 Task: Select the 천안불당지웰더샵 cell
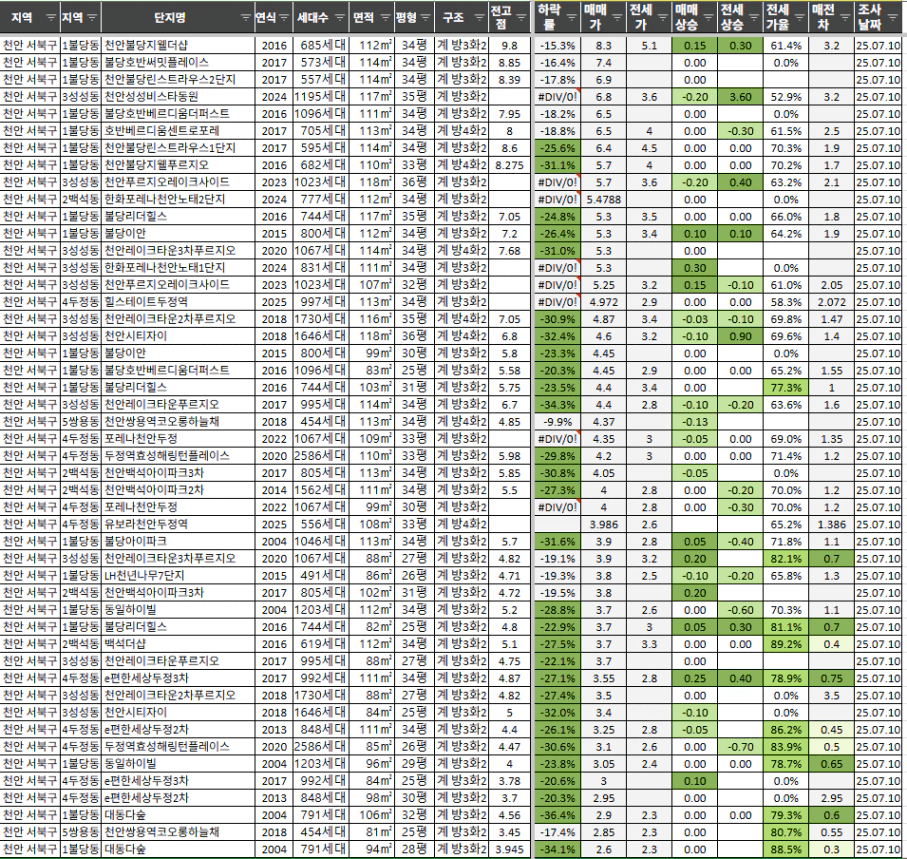click(178, 45)
